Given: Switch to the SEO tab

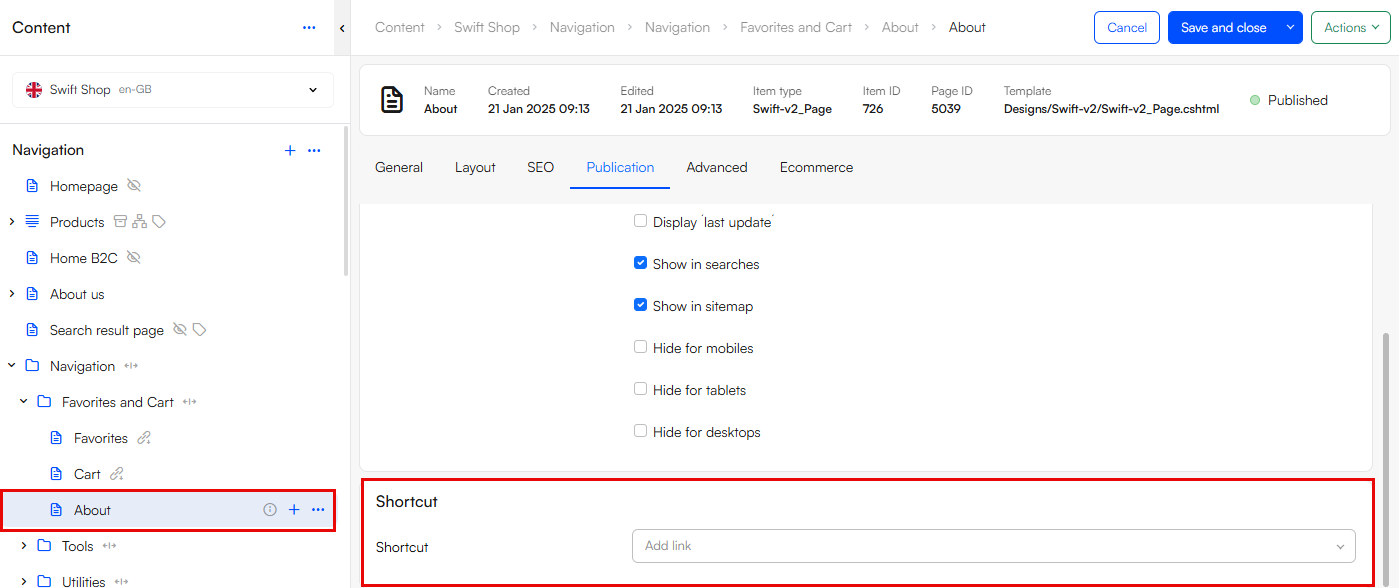Looking at the screenshot, I should (x=540, y=167).
